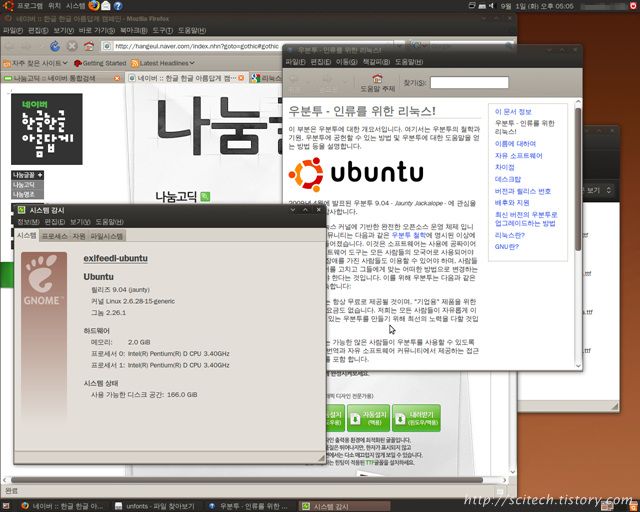
Task: Open Firefox's 바로 가기 menu
Action: click(x=96, y=30)
